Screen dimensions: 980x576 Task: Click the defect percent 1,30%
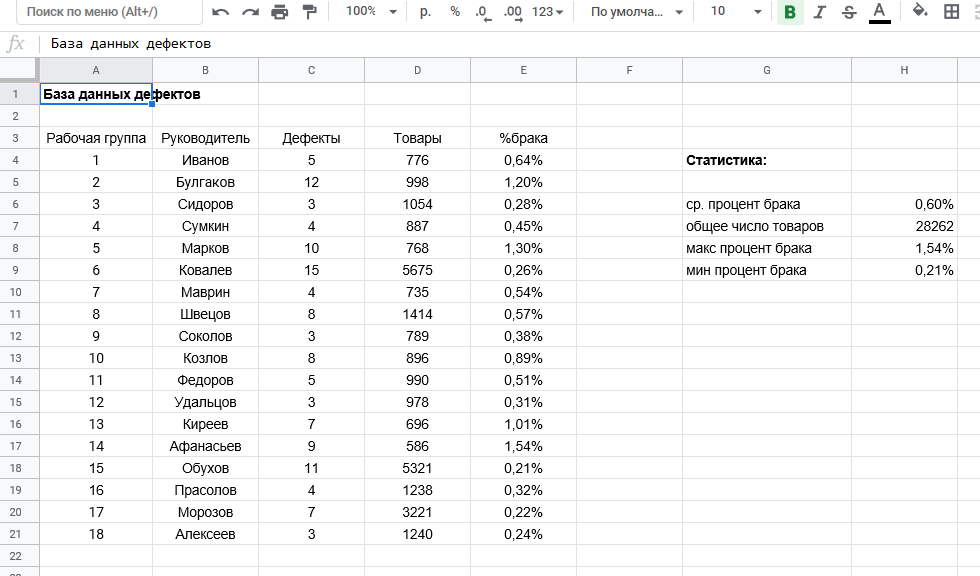(523, 248)
